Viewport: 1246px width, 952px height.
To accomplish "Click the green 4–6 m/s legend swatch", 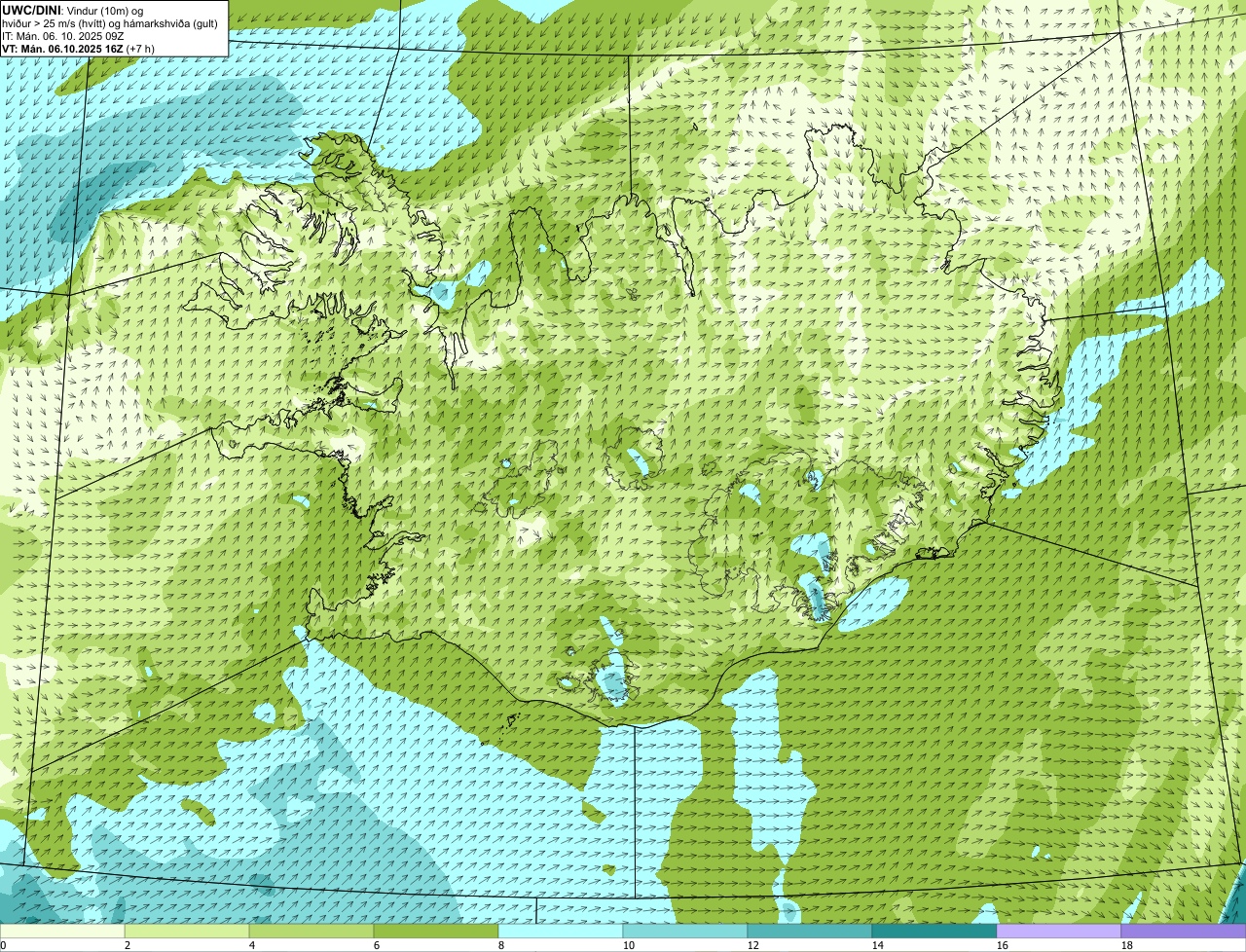I will pos(311,932).
